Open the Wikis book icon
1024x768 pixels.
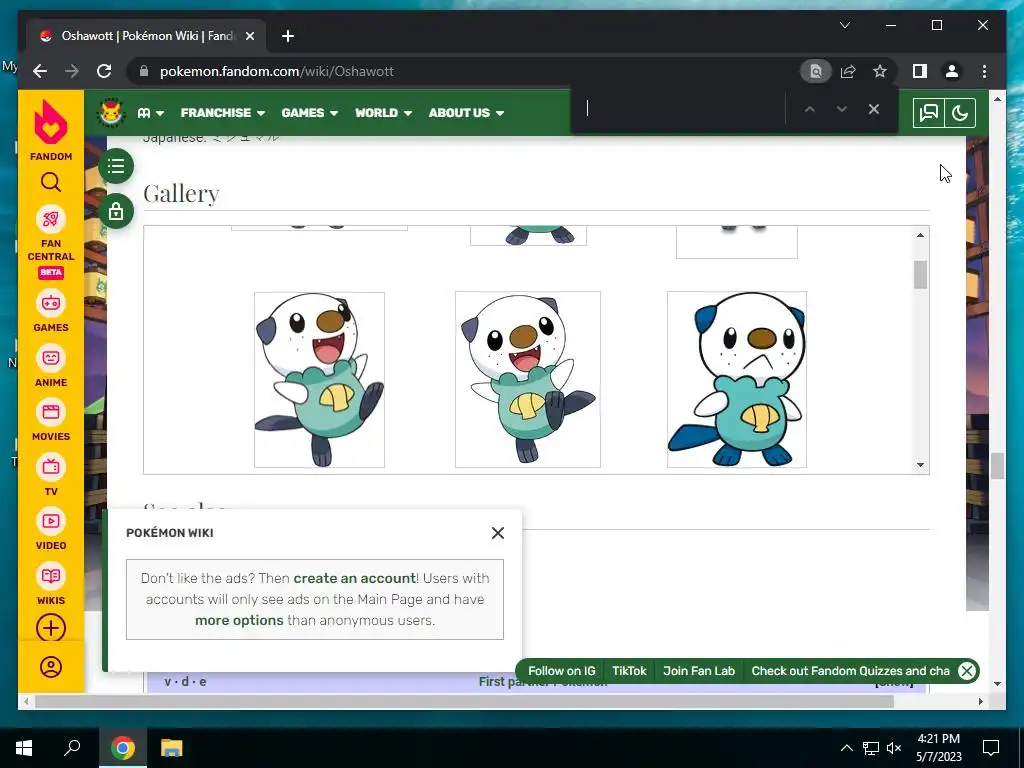coord(51,576)
